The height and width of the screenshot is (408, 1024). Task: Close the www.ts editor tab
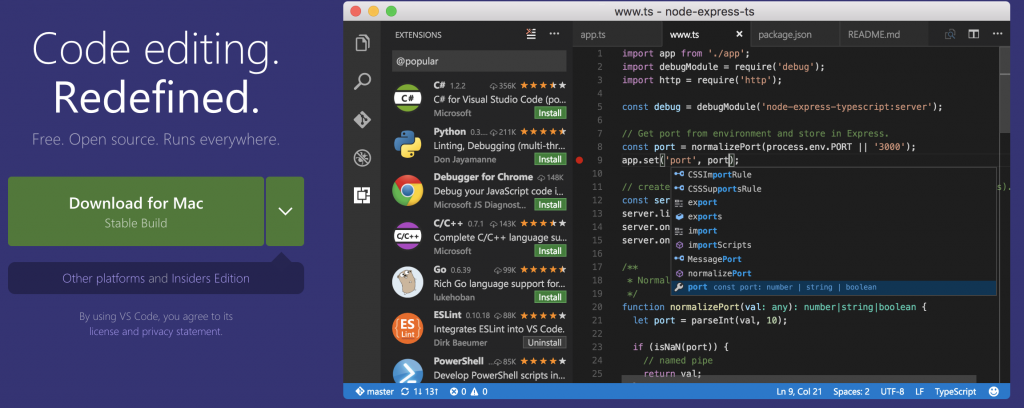coord(739,34)
